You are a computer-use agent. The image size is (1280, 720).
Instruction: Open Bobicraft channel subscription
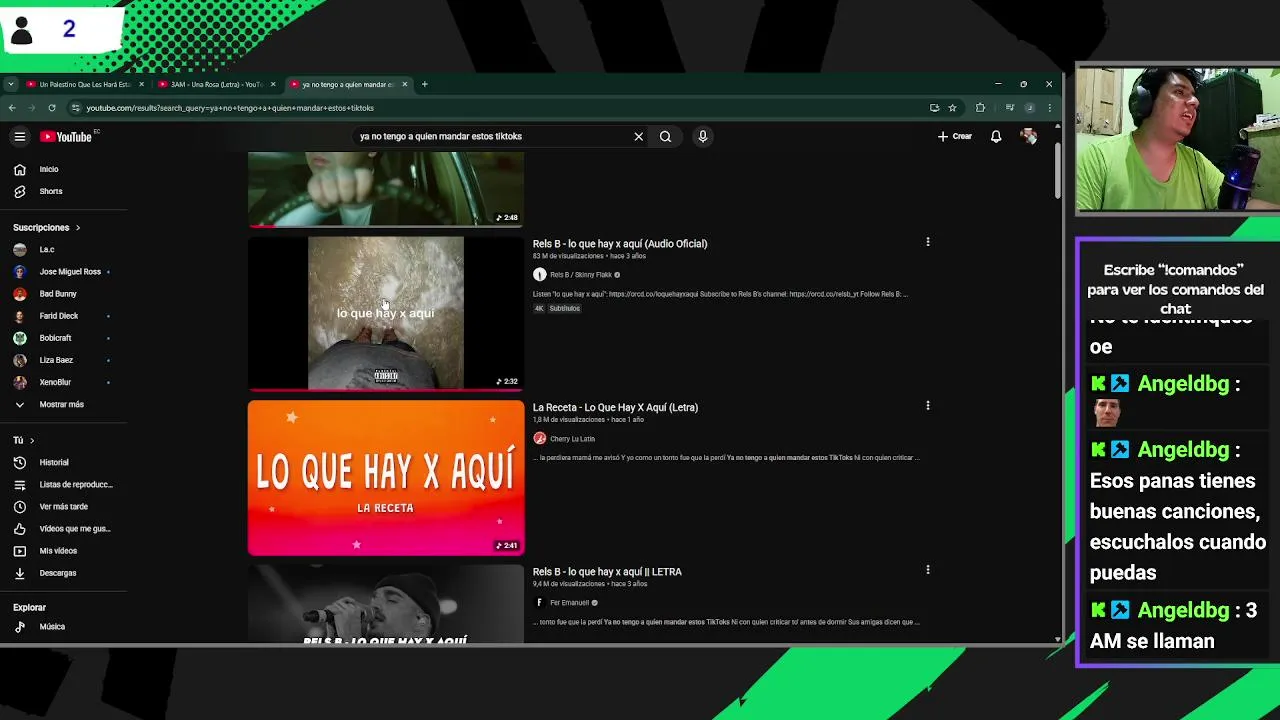click(55, 338)
